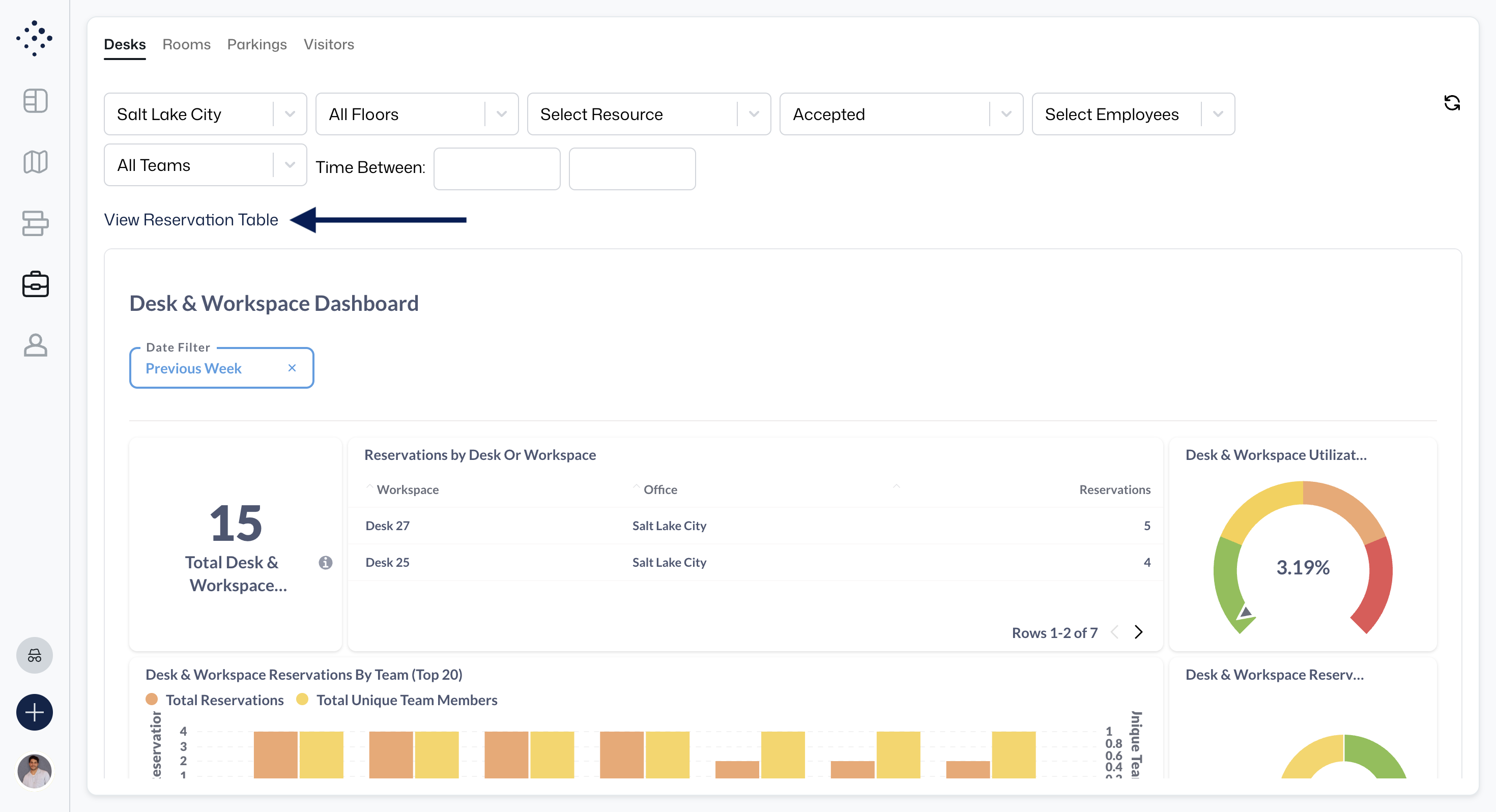Switch to the Visitors tab
The height and width of the screenshot is (812, 1496).
pyautogui.click(x=328, y=45)
